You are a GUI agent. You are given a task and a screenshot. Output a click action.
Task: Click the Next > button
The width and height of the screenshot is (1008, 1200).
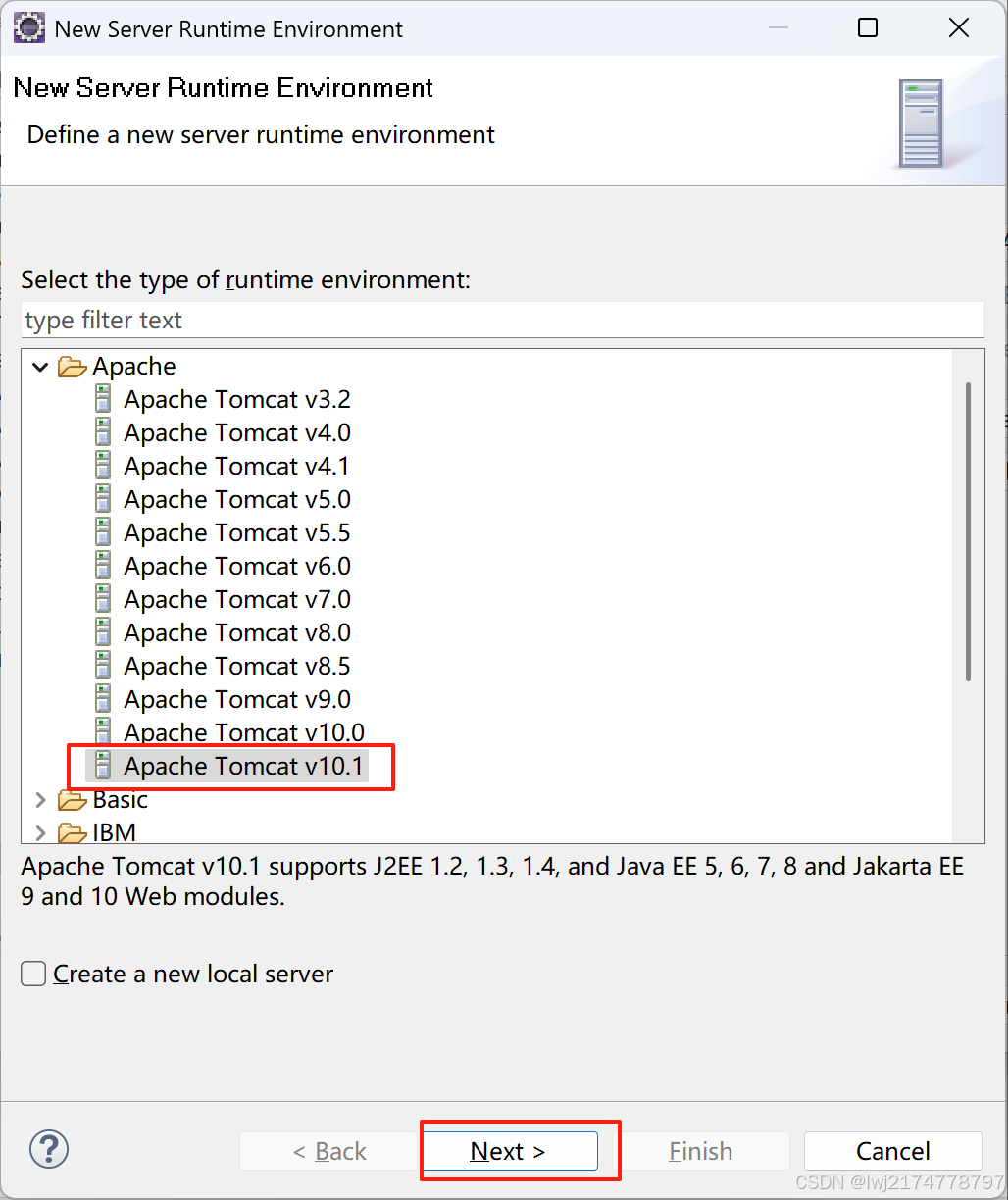pyautogui.click(x=508, y=1151)
